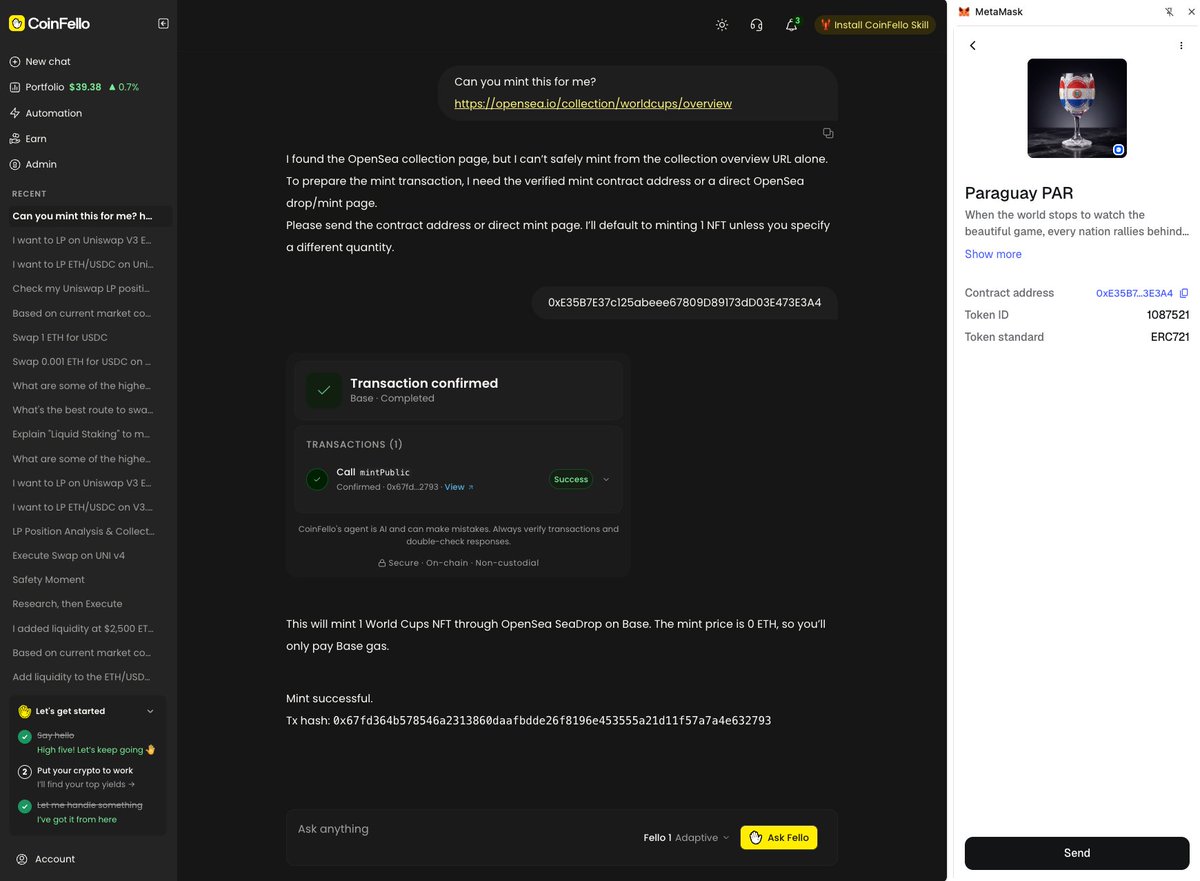Open the opensea.io worldcups collection link
The height and width of the screenshot is (881, 1200).
pos(593,103)
